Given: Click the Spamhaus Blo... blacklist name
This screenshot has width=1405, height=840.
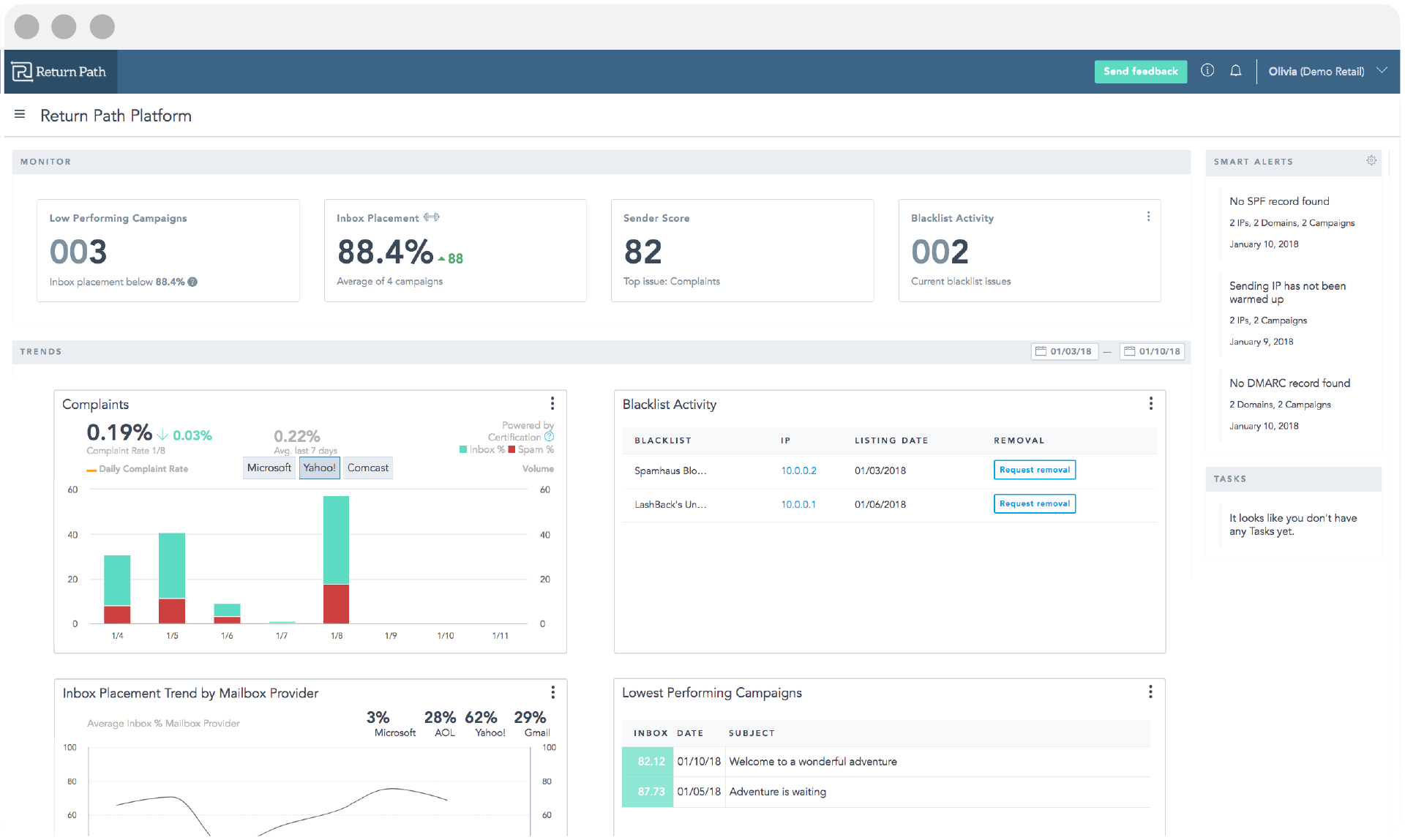Looking at the screenshot, I should tap(670, 470).
